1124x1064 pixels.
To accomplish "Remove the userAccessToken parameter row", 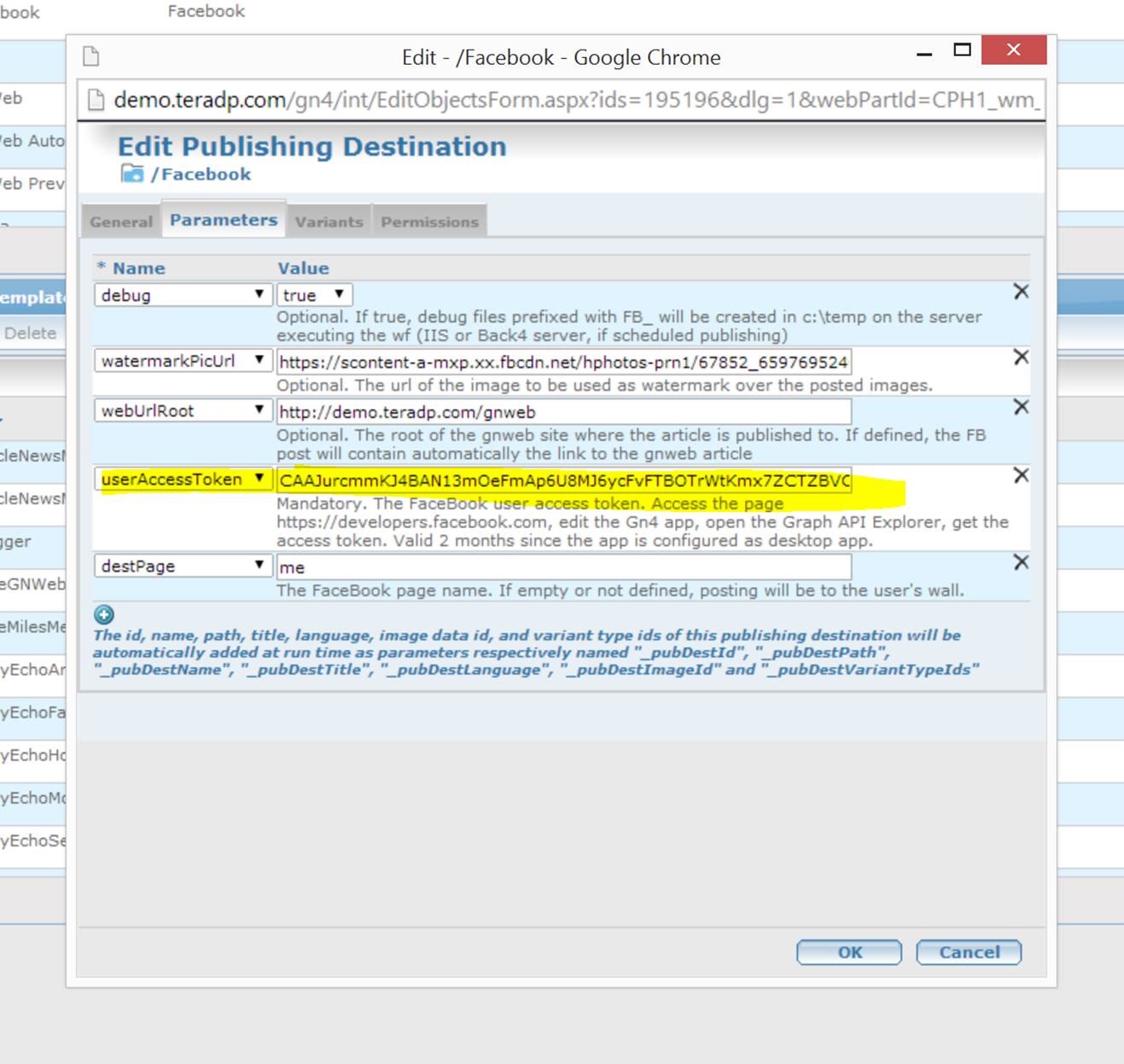I will click(1021, 475).
